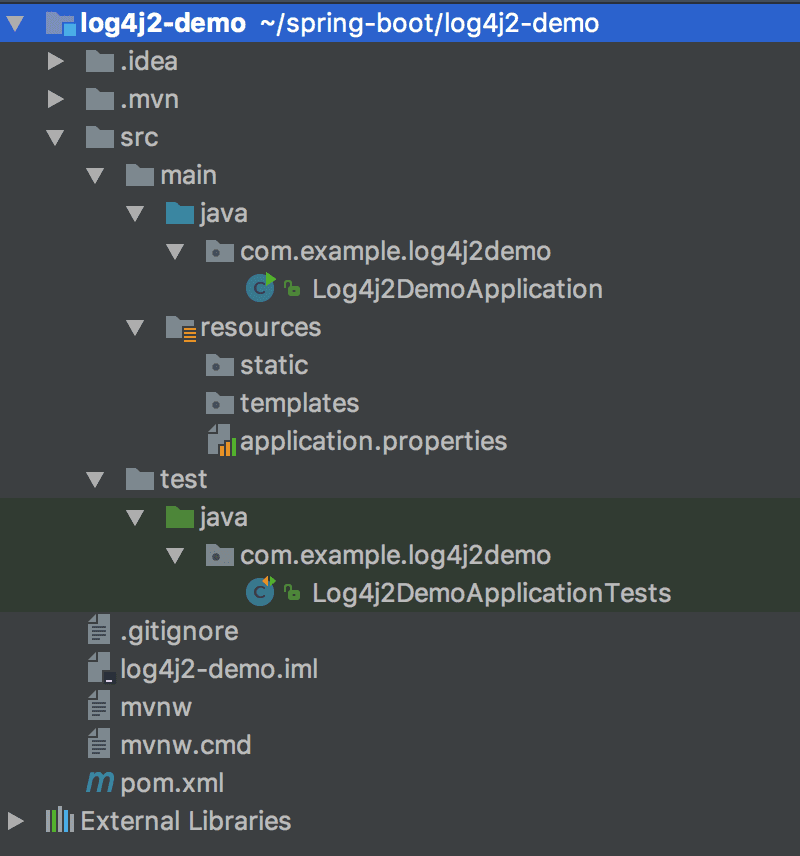Click the Maven icon beside pom.xml

(100, 783)
